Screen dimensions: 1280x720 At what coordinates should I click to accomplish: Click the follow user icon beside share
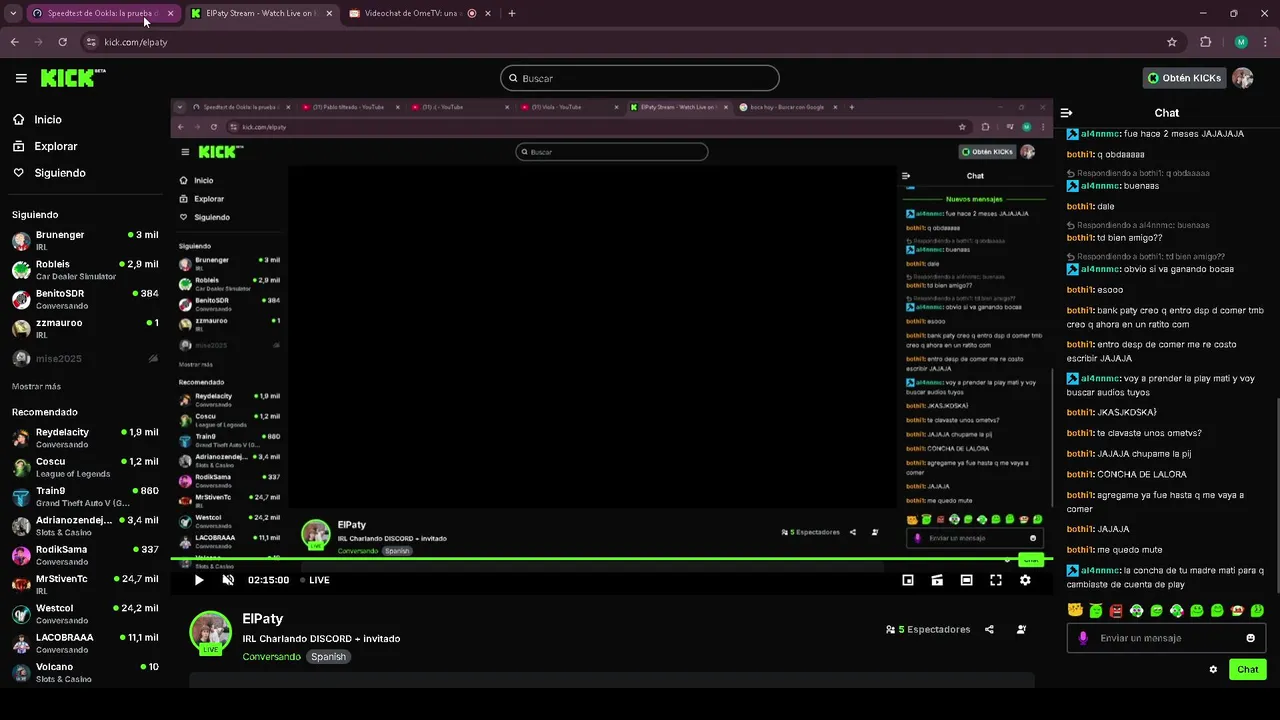1021,630
